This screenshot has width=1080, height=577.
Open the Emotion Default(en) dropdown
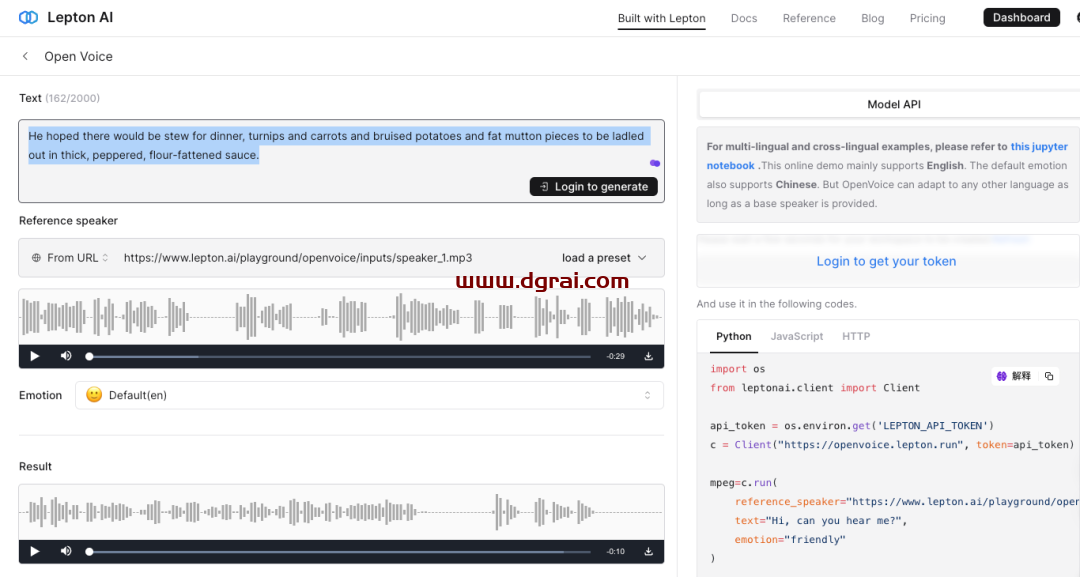click(x=369, y=395)
